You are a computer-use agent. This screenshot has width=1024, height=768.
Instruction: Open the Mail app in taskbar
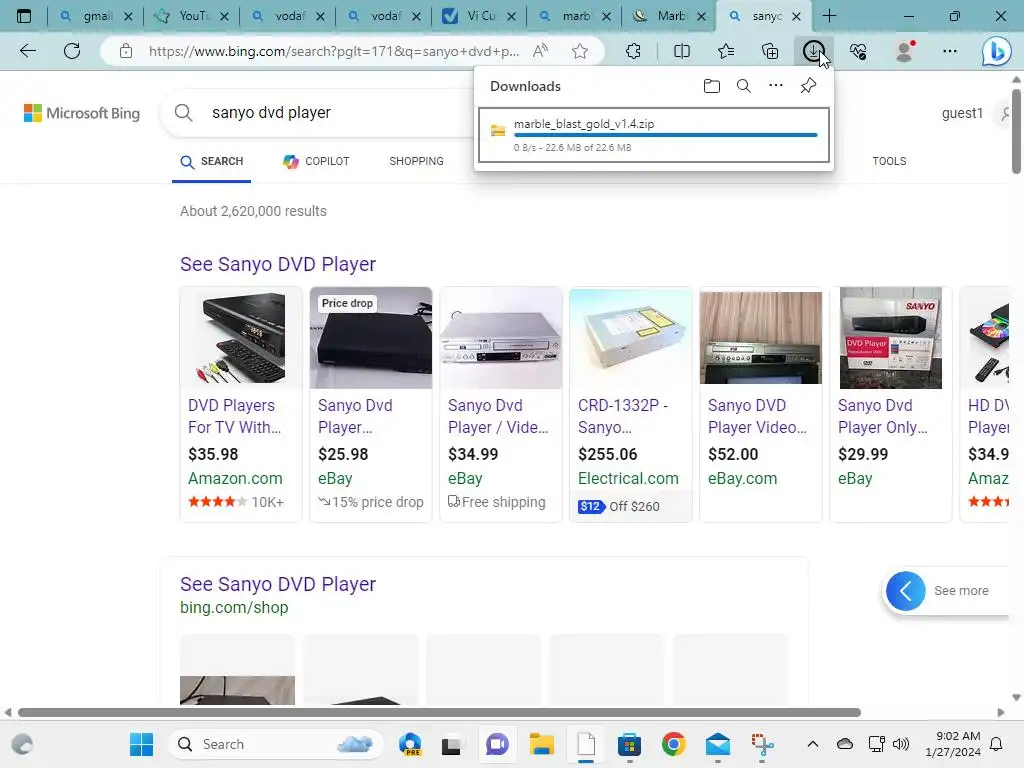coord(718,744)
